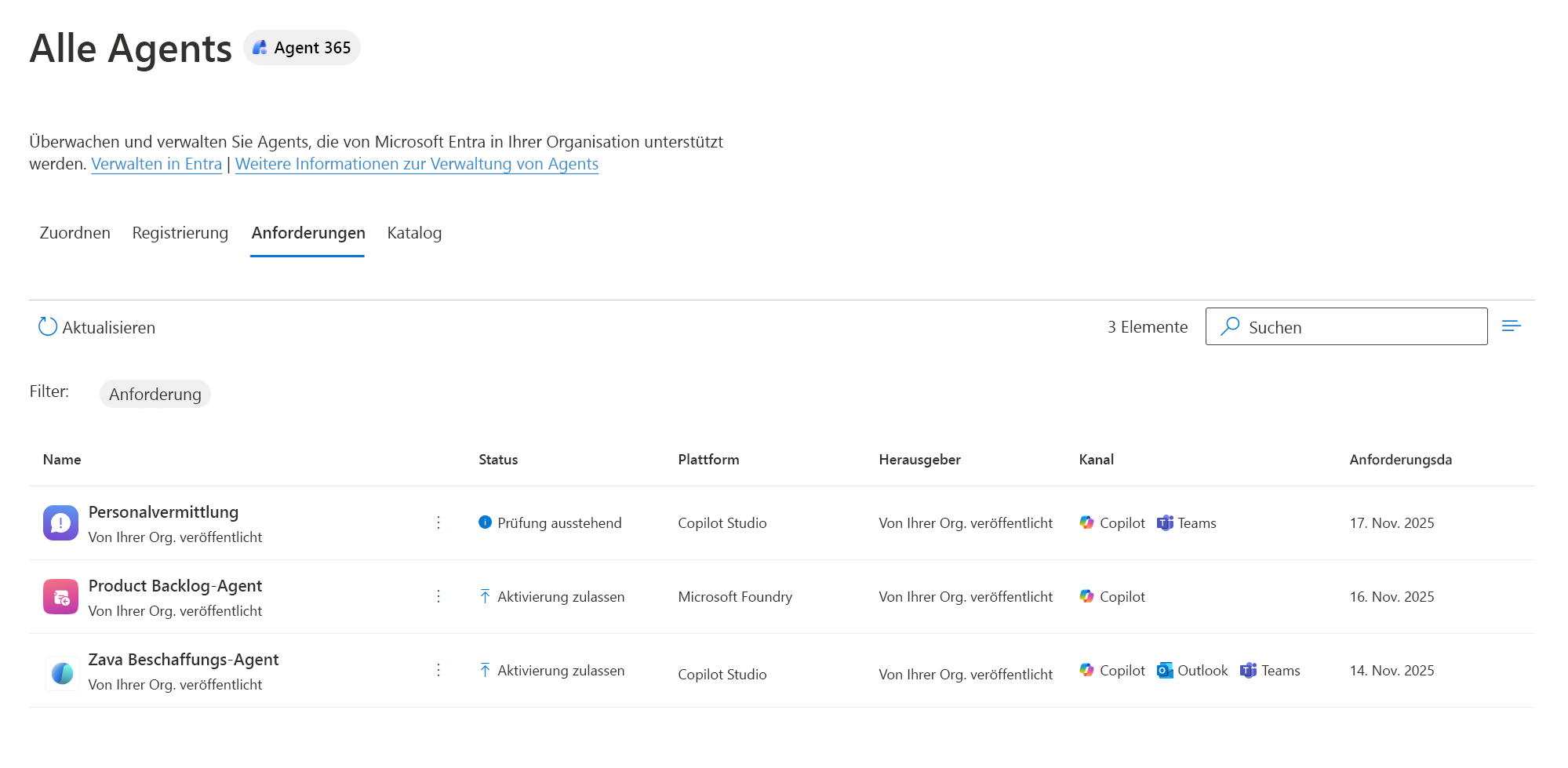The height and width of the screenshot is (768, 1568).
Task: Open more options for Personalvermittlung row
Action: tap(438, 522)
